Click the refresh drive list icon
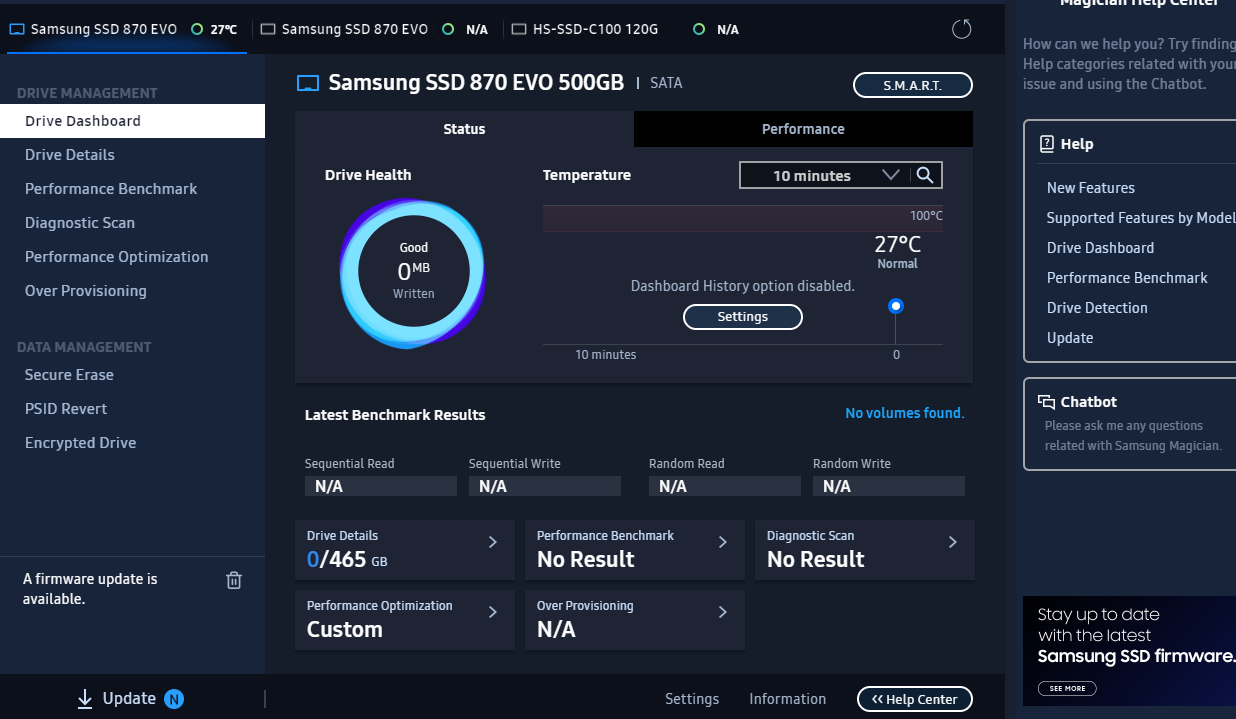Screen dimensions: 1236x719 point(962,29)
